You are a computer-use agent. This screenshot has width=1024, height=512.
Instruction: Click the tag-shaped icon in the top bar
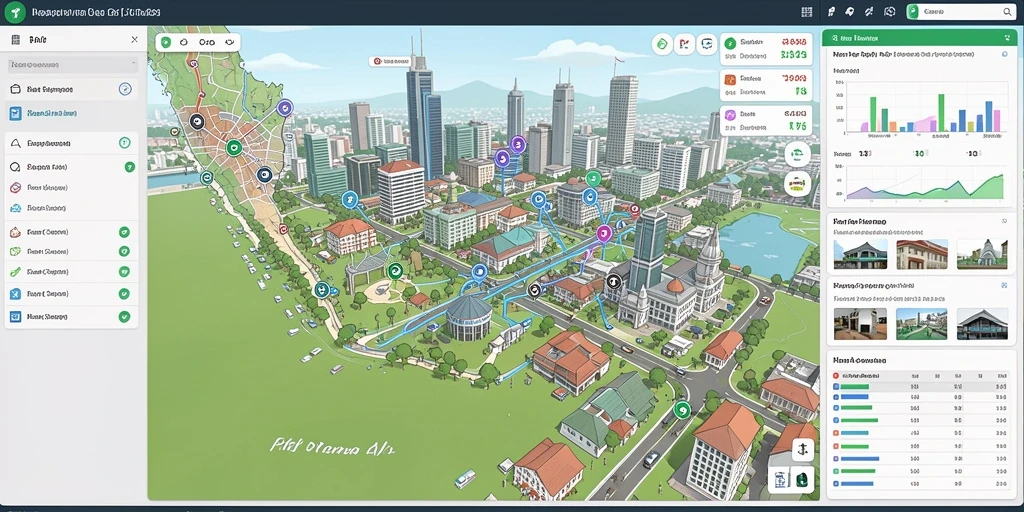pyautogui.click(x=850, y=12)
